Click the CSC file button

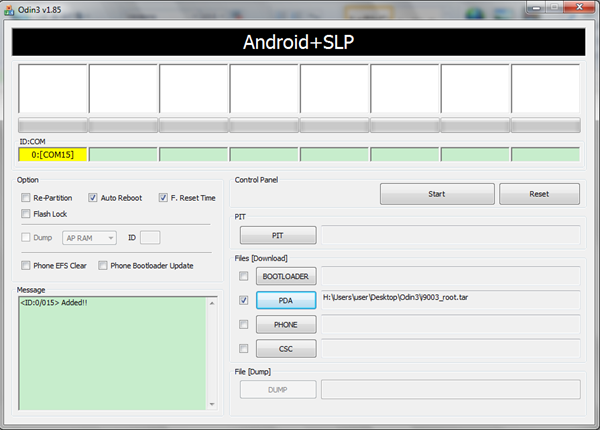click(286, 349)
